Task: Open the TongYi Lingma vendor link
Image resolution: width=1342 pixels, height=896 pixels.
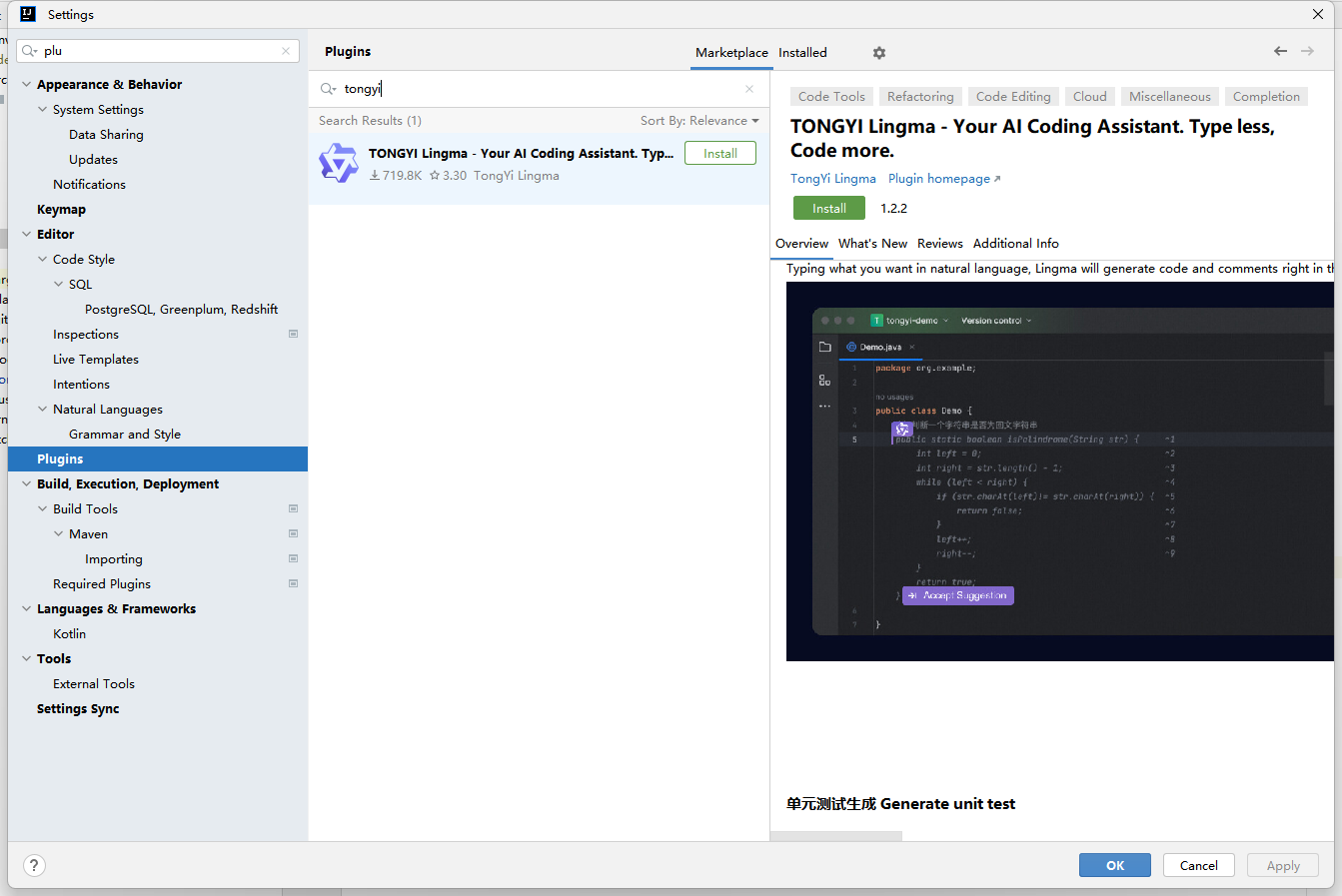Action: coord(833,179)
